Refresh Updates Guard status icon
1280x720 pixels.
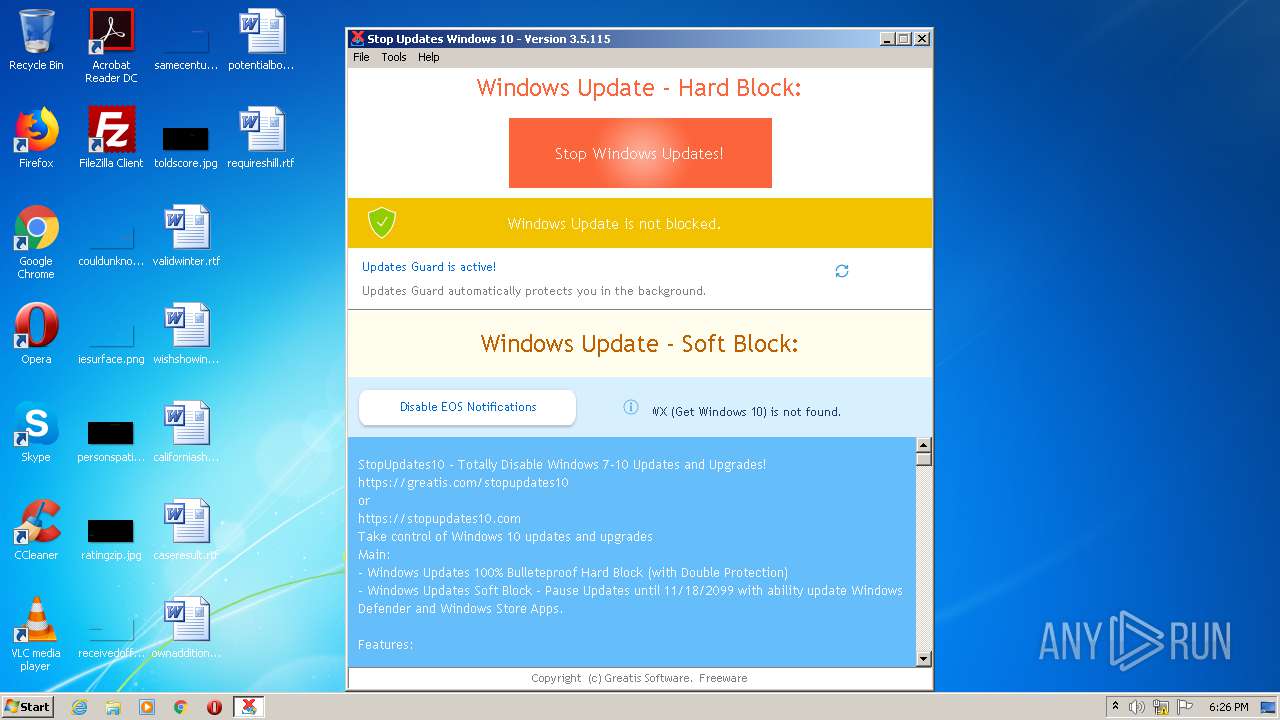pyautogui.click(x=842, y=271)
